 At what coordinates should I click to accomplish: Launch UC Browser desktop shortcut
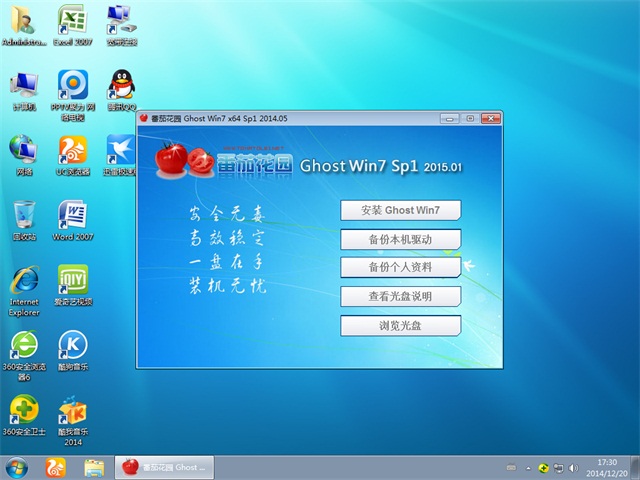[x=73, y=150]
